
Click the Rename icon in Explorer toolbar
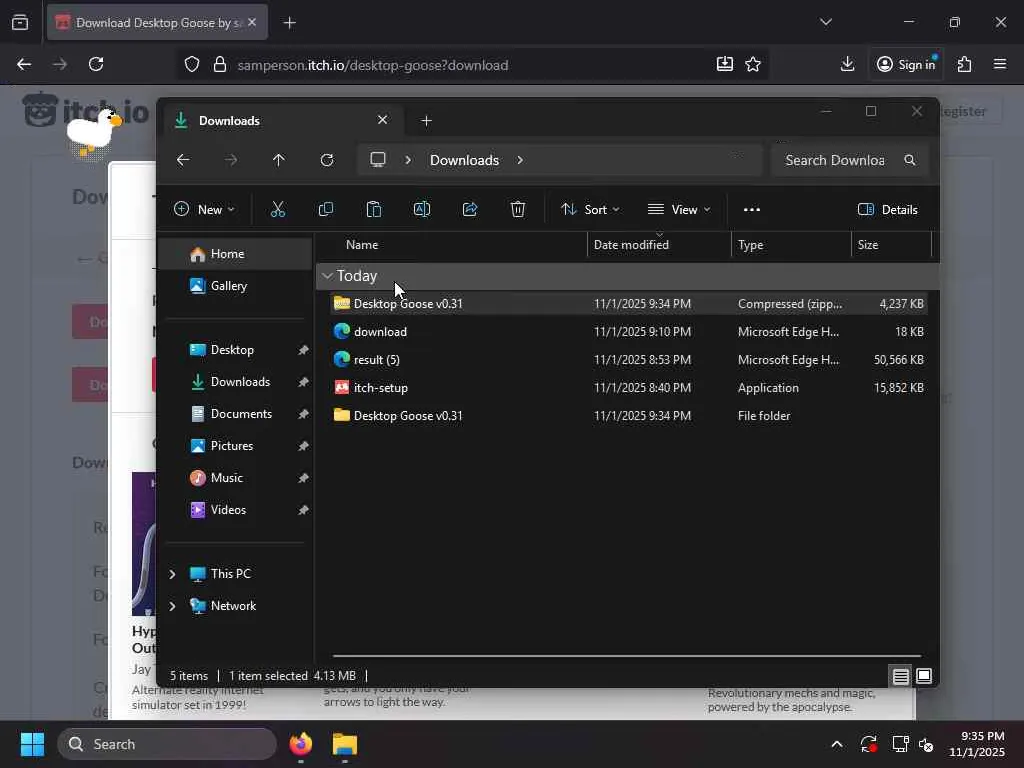point(422,209)
